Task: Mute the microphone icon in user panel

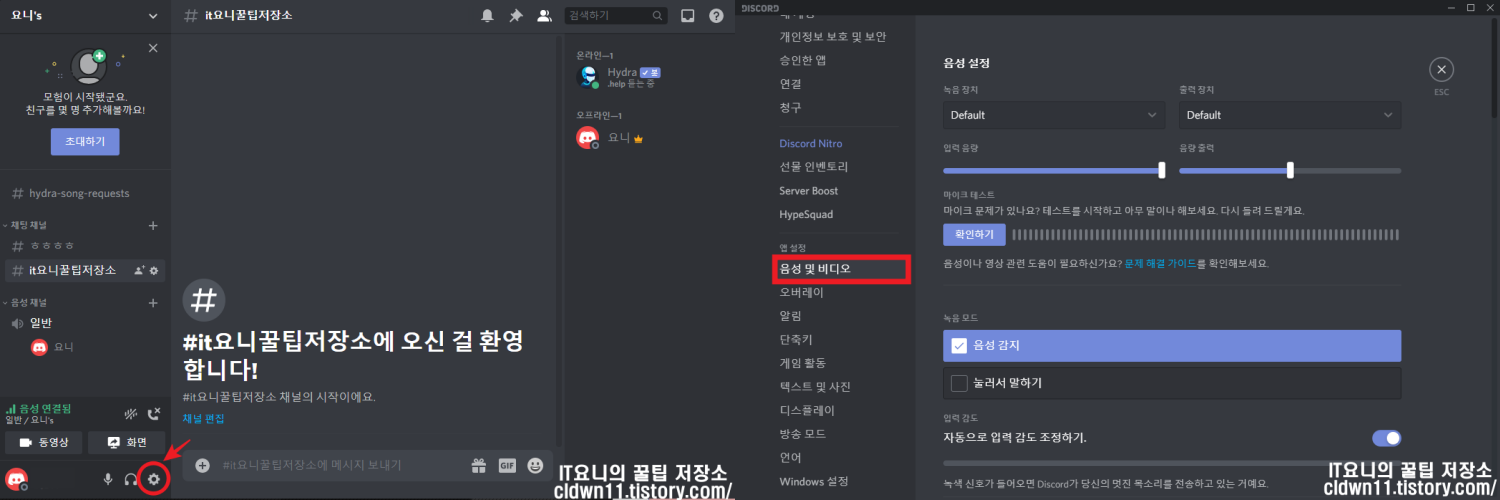Action: (108, 479)
